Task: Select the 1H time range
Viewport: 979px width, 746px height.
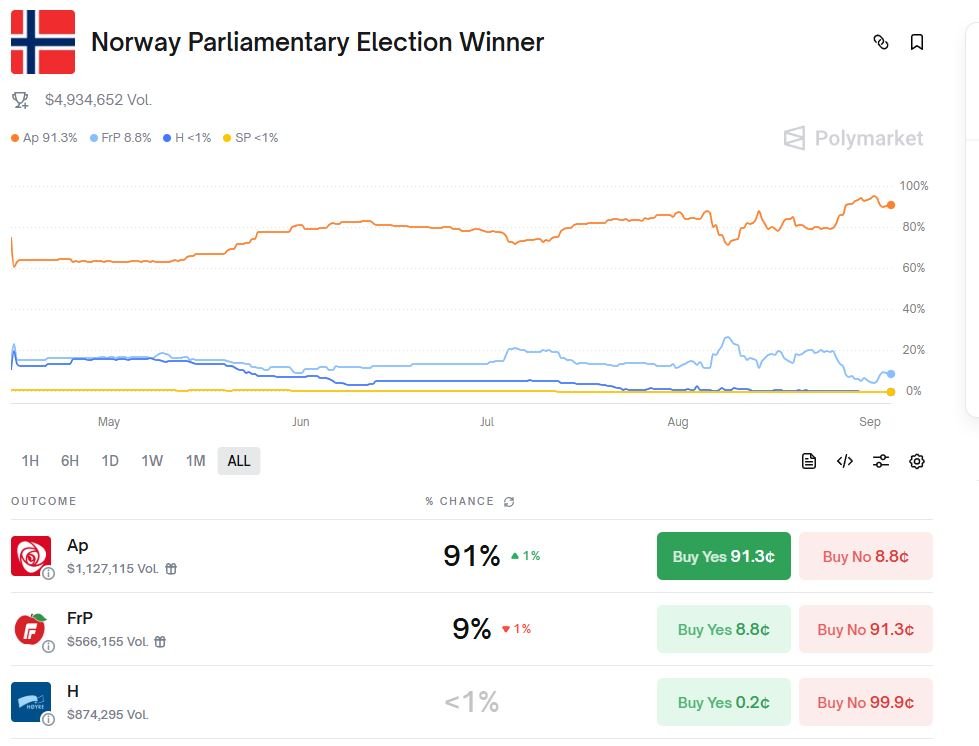Action: [30, 461]
